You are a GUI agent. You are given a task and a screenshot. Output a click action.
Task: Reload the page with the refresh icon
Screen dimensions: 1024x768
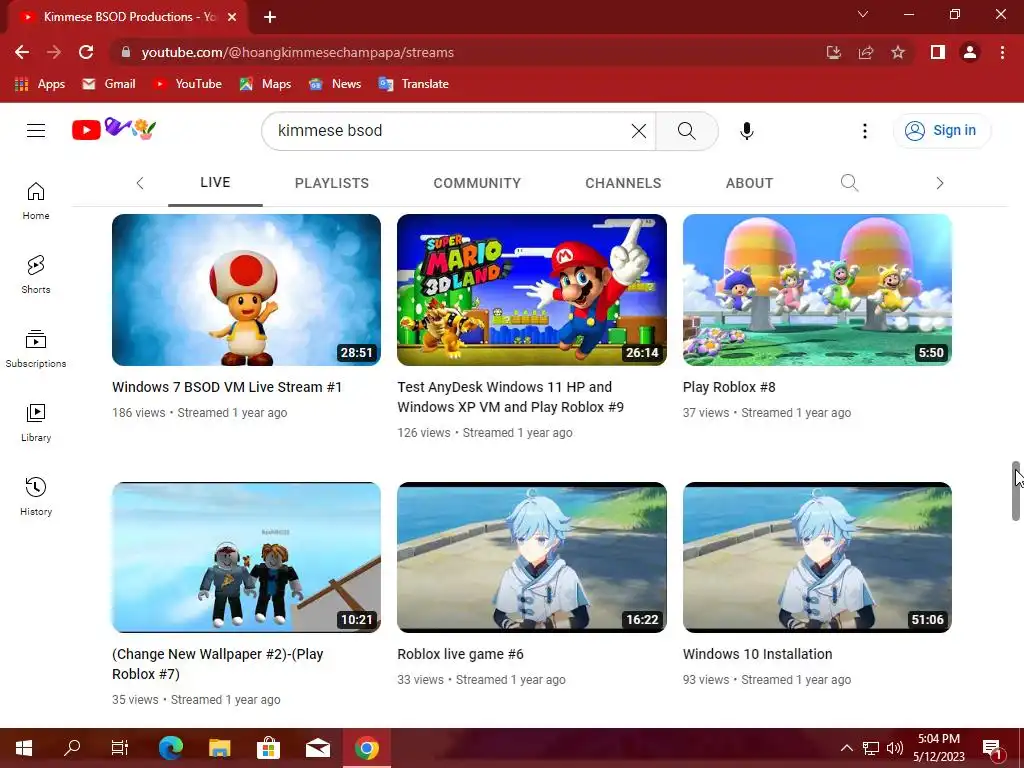[86, 52]
